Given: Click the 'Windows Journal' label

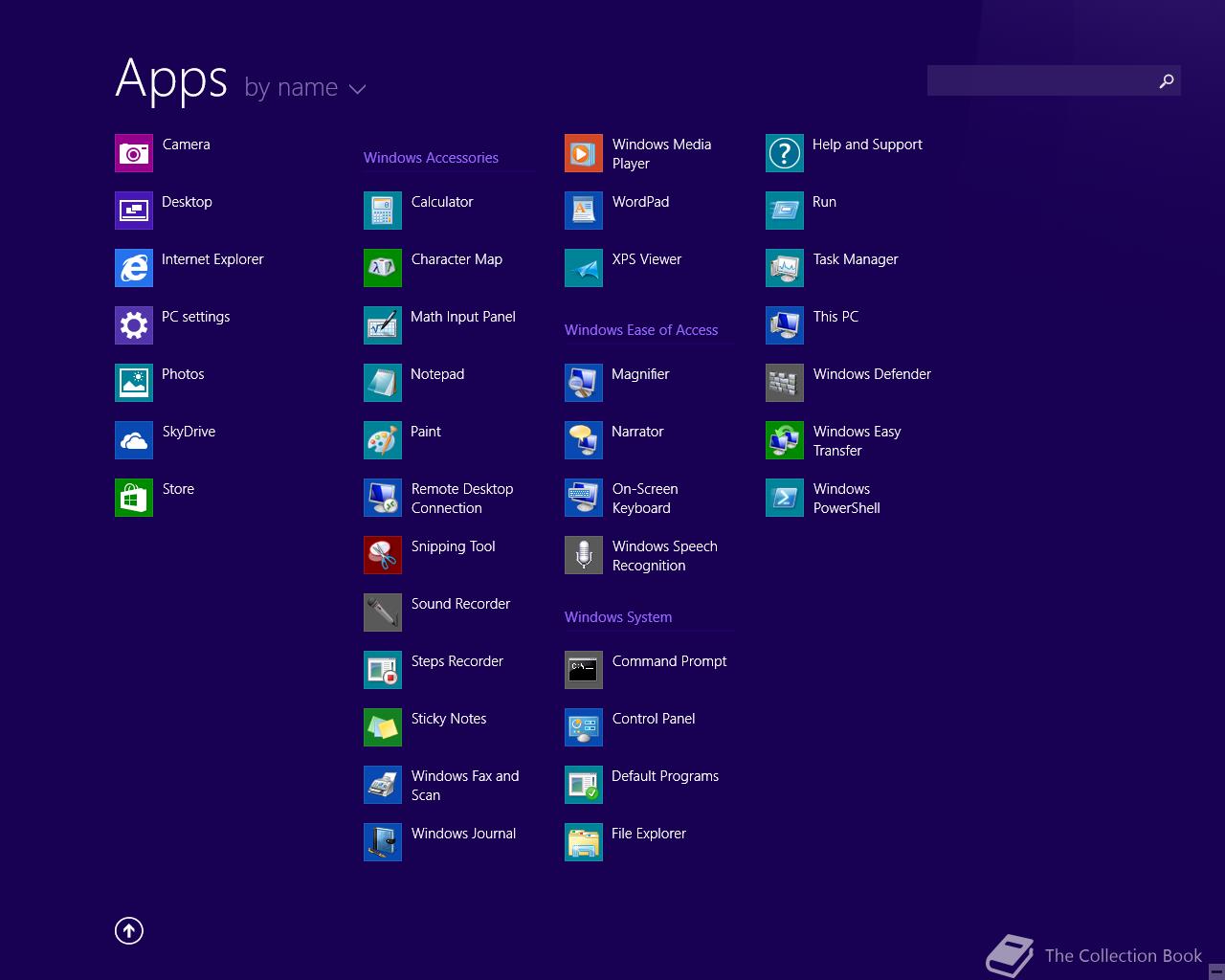Looking at the screenshot, I should 463,834.
